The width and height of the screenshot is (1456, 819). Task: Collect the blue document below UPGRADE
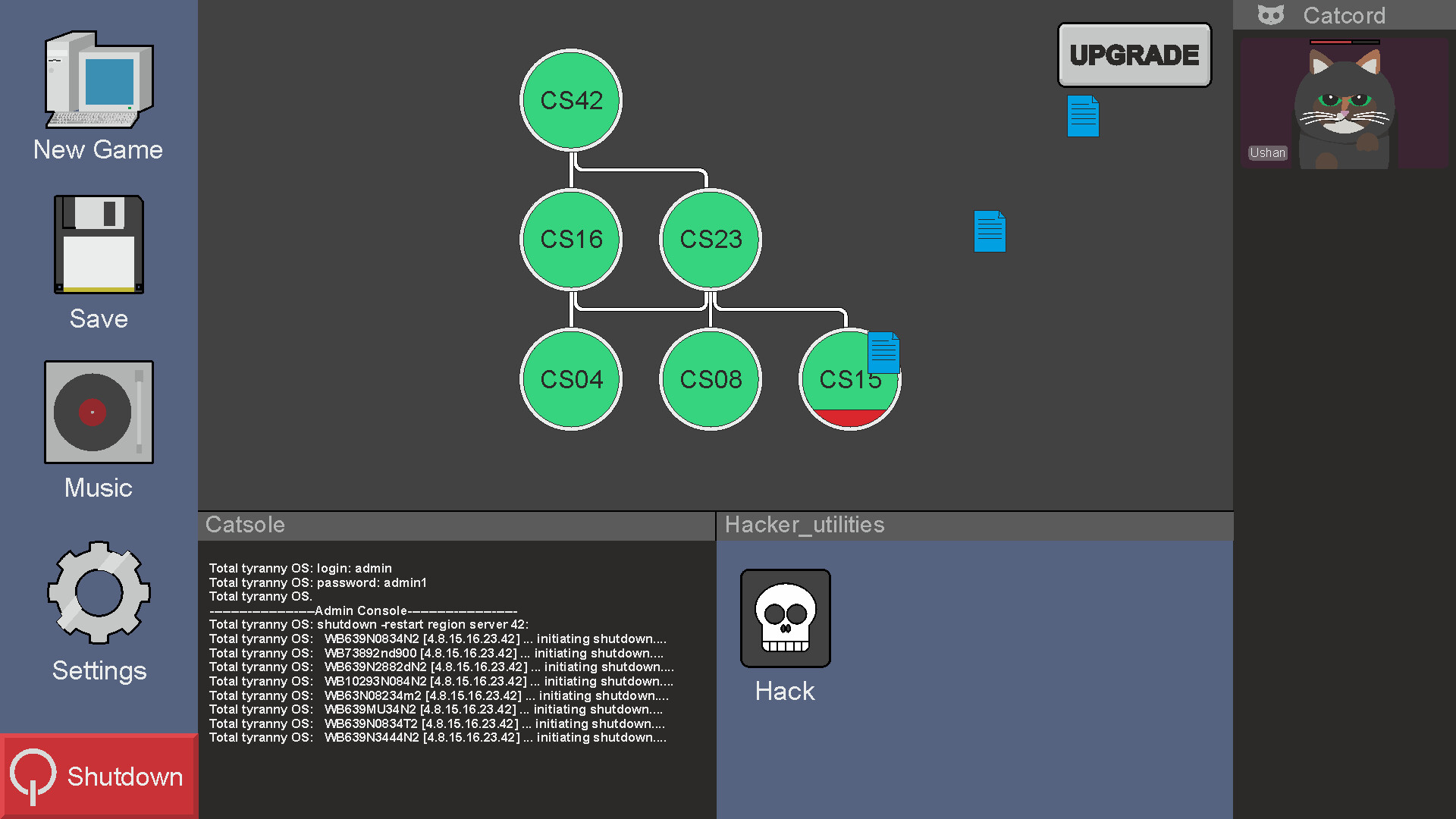click(x=1082, y=116)
